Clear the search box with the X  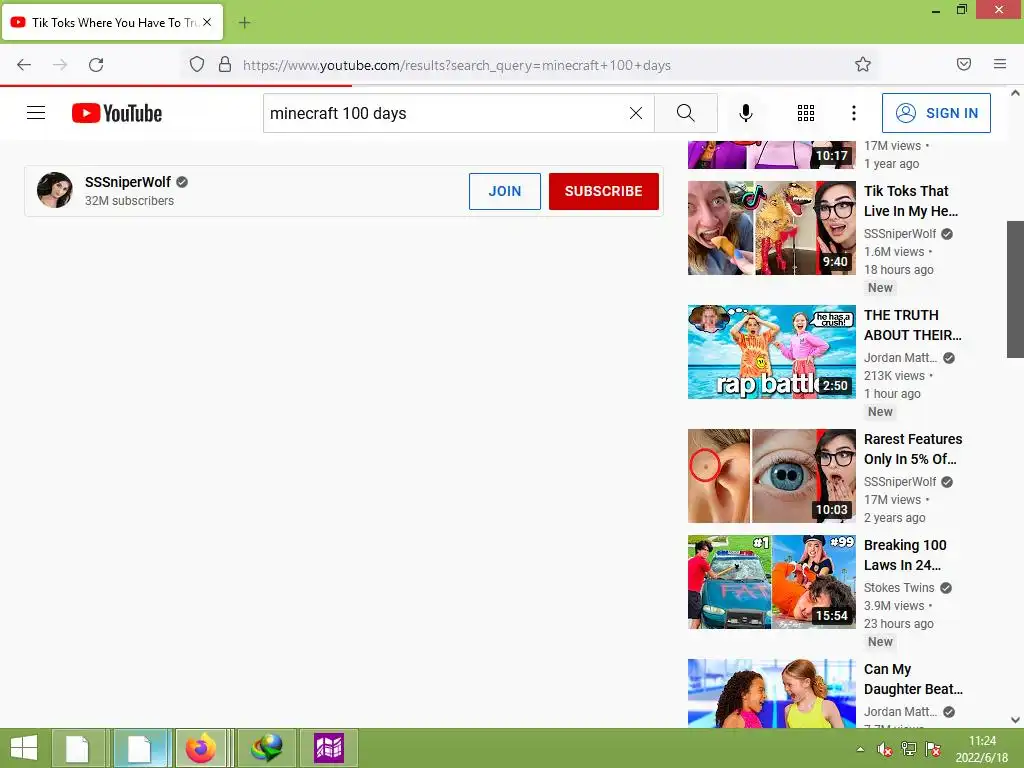[x=635, y=113]
